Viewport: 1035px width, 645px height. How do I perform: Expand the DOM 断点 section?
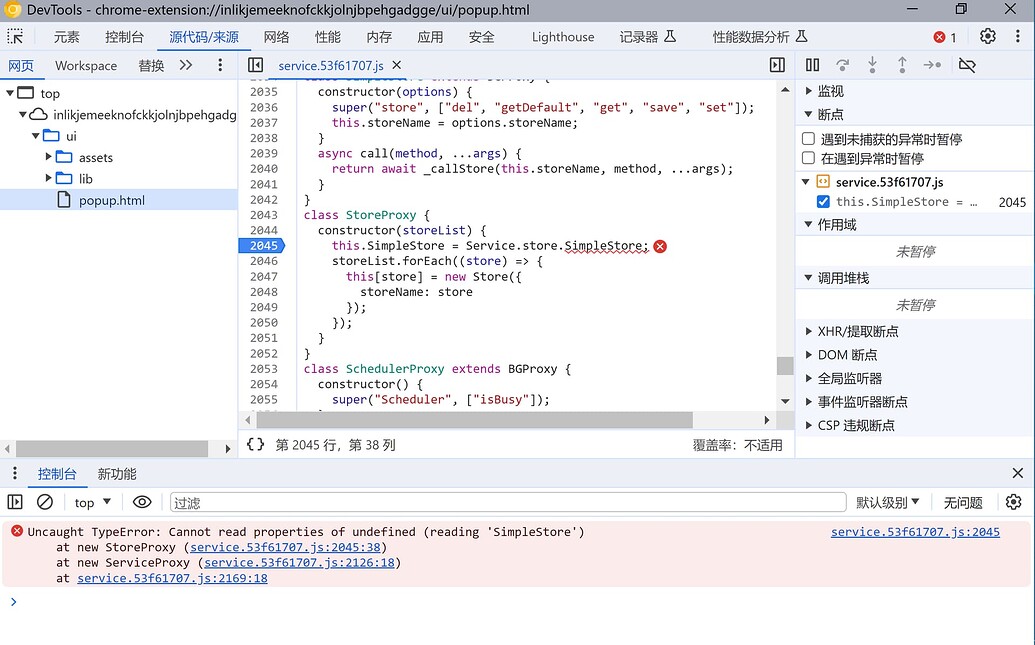pos(808,355)
